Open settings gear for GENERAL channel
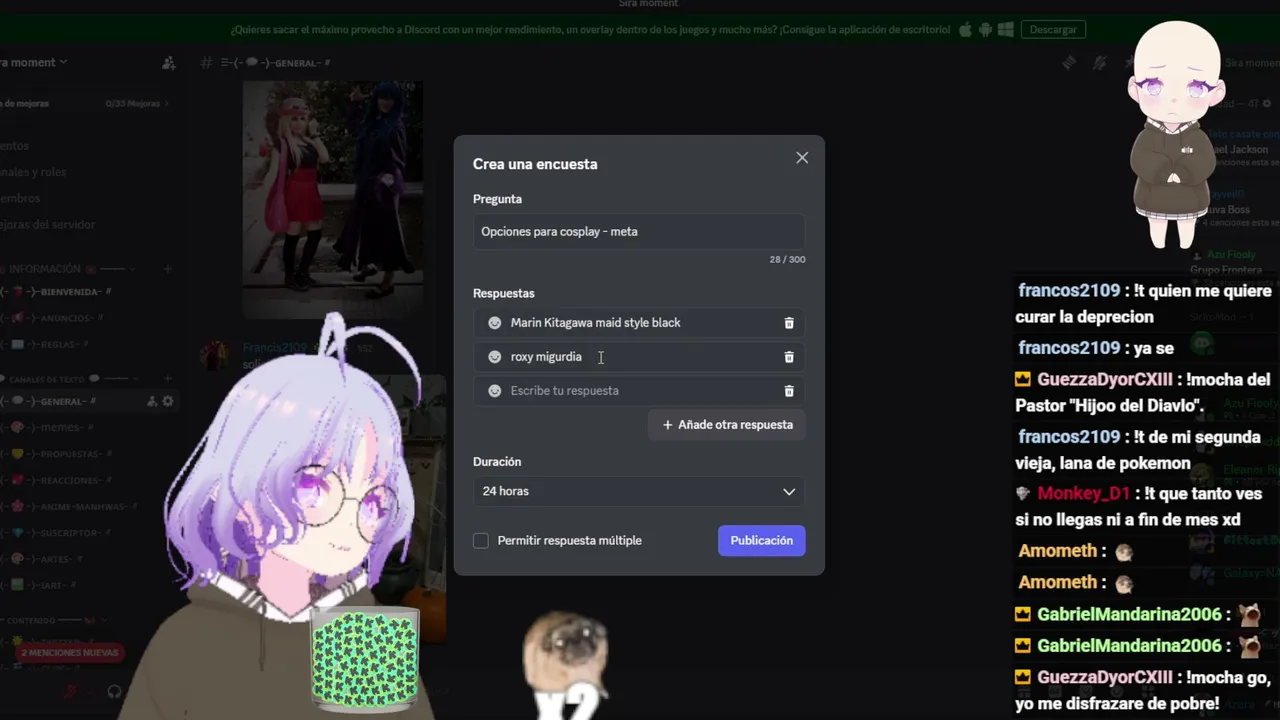 [168, 401]
